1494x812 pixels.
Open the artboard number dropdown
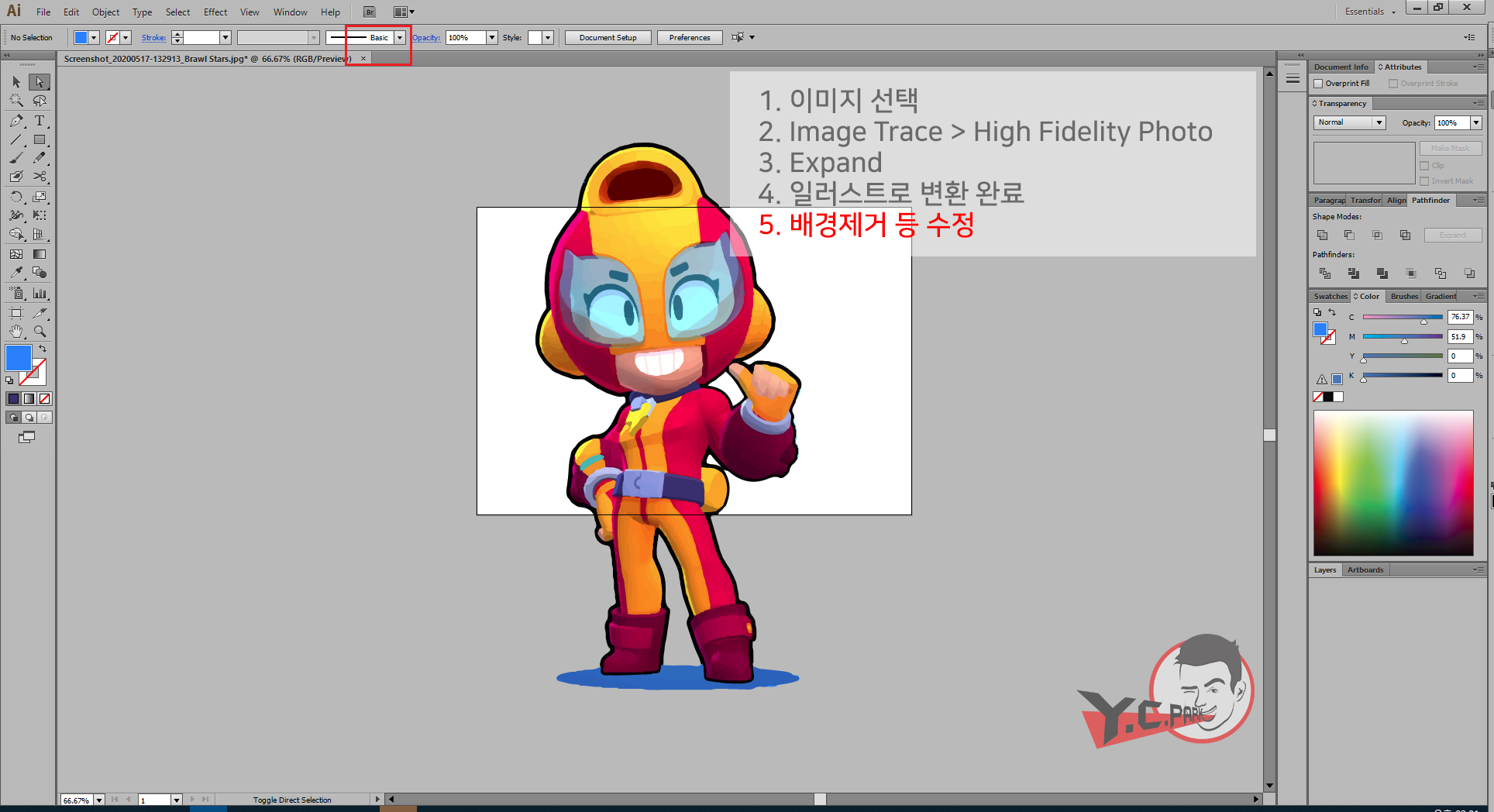coord(176,800)
